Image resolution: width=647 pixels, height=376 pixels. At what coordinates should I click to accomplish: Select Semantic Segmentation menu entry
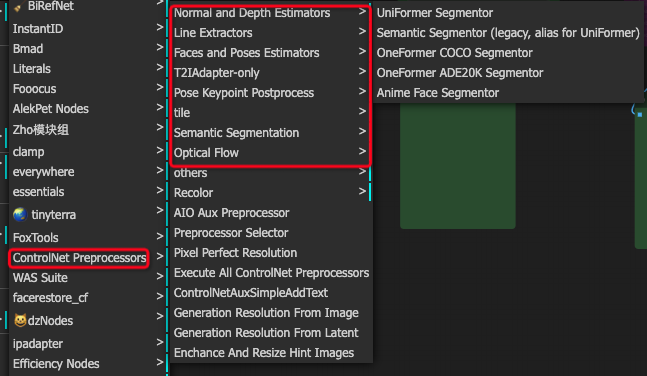[270, 133]
